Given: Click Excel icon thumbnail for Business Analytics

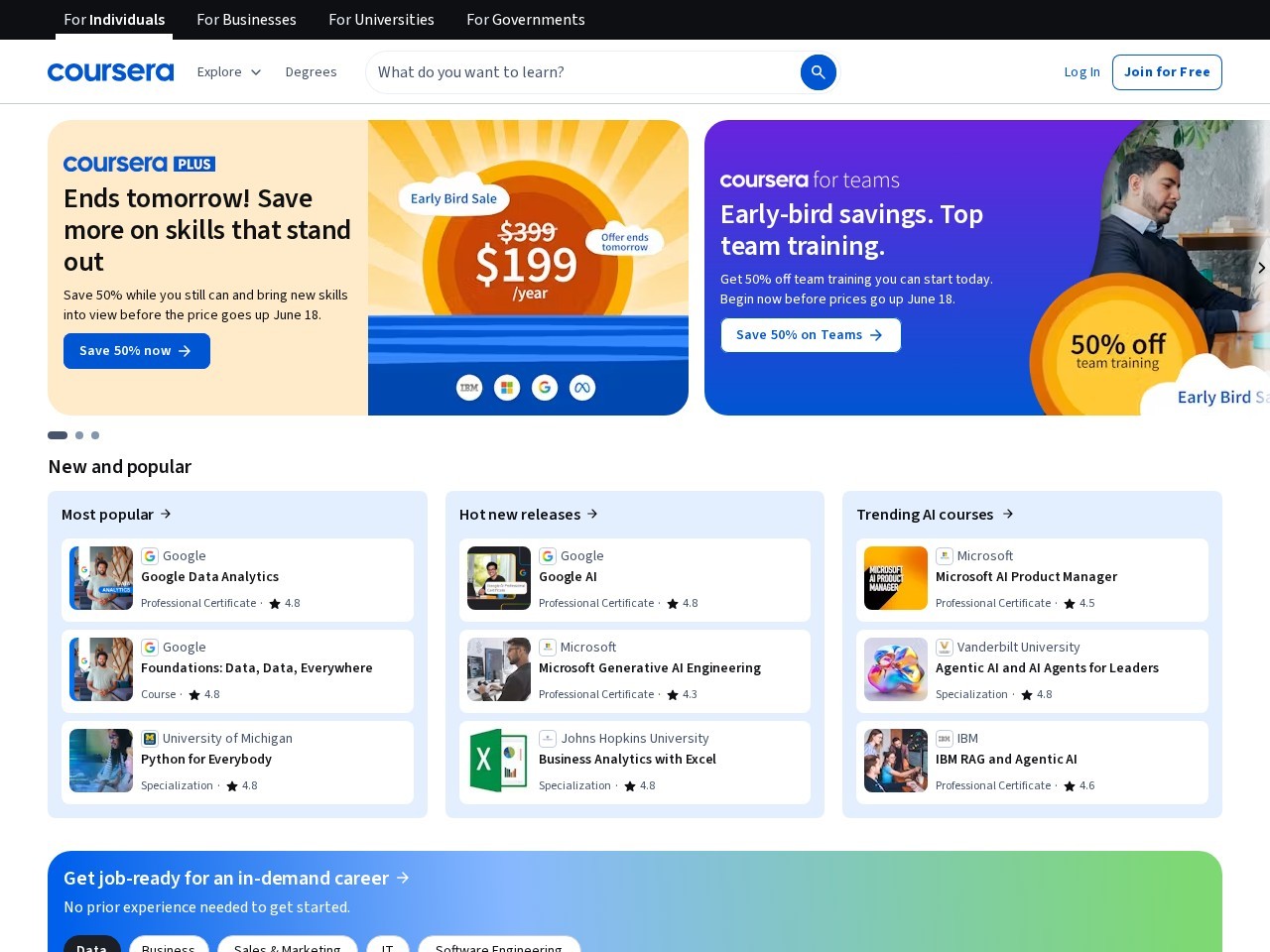Looking at the screenshot, I should point(499,761).
